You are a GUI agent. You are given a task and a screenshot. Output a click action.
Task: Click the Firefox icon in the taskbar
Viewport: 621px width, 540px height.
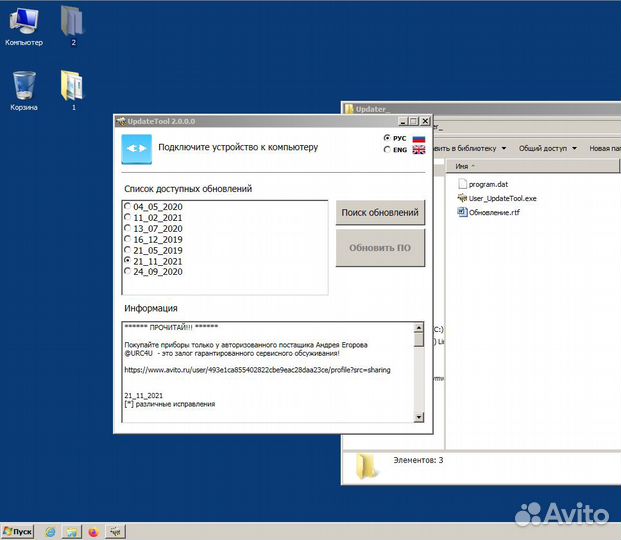tap(94, 531)
